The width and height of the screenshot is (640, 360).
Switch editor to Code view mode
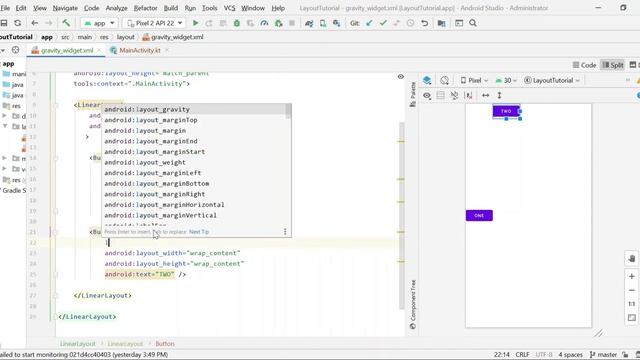pyautogui.click(x=584, y=65)
